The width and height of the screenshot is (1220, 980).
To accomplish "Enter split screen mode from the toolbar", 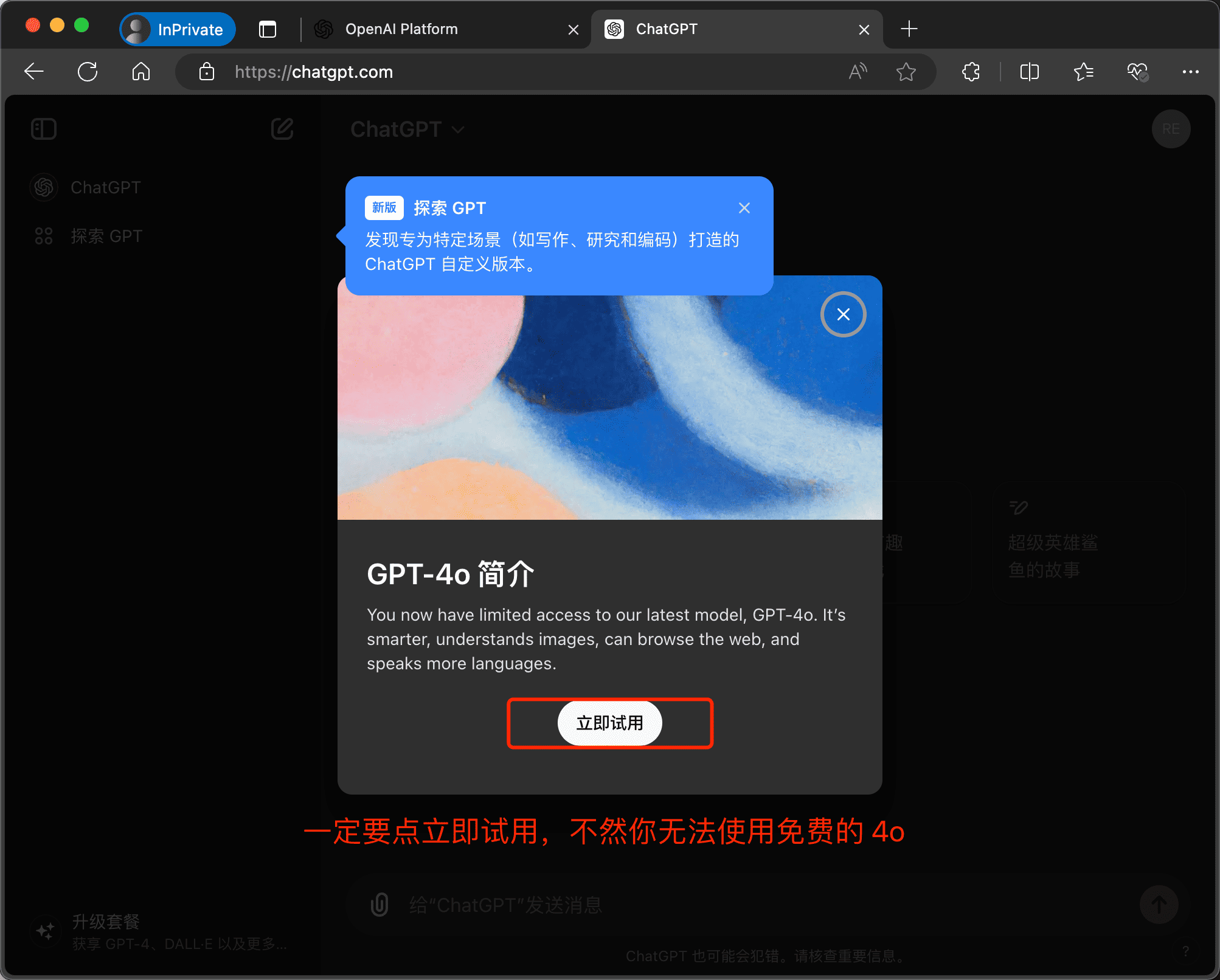I will pyautogui.click(x=1028, y=71).
